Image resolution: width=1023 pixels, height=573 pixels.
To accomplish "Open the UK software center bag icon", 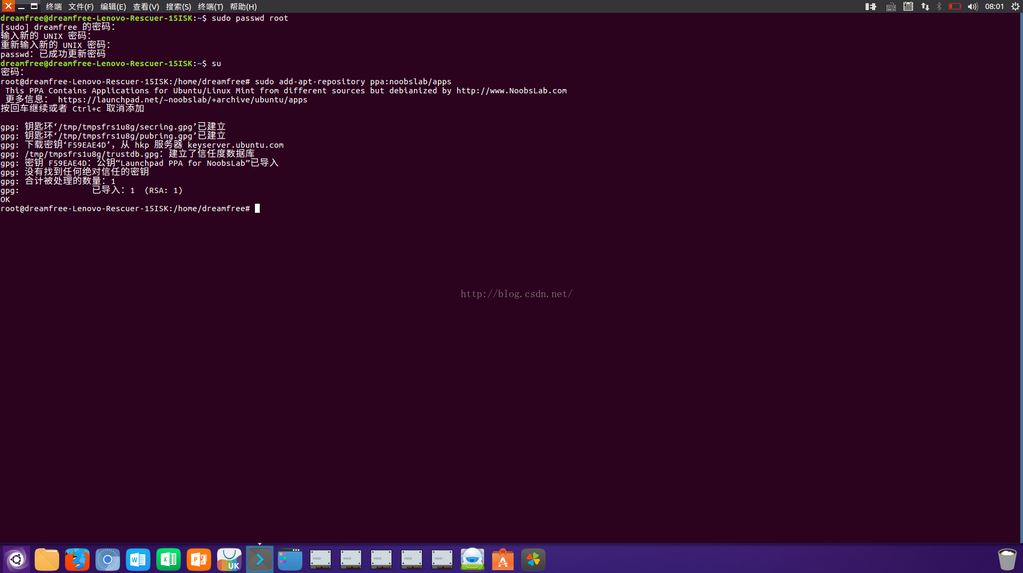I will pos(229,559).
